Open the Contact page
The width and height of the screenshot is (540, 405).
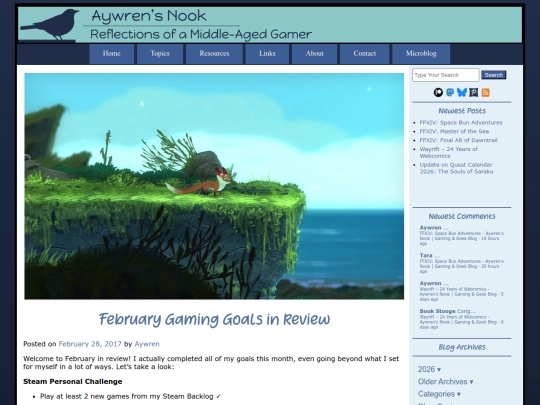pos(365,54)
